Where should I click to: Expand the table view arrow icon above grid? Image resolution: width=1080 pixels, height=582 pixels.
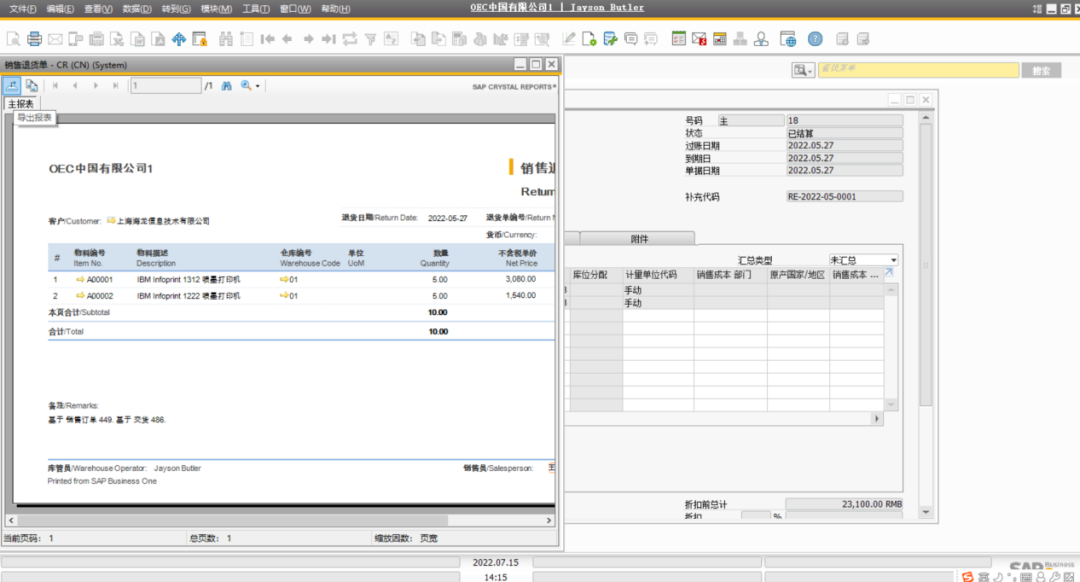click(889, 273)
